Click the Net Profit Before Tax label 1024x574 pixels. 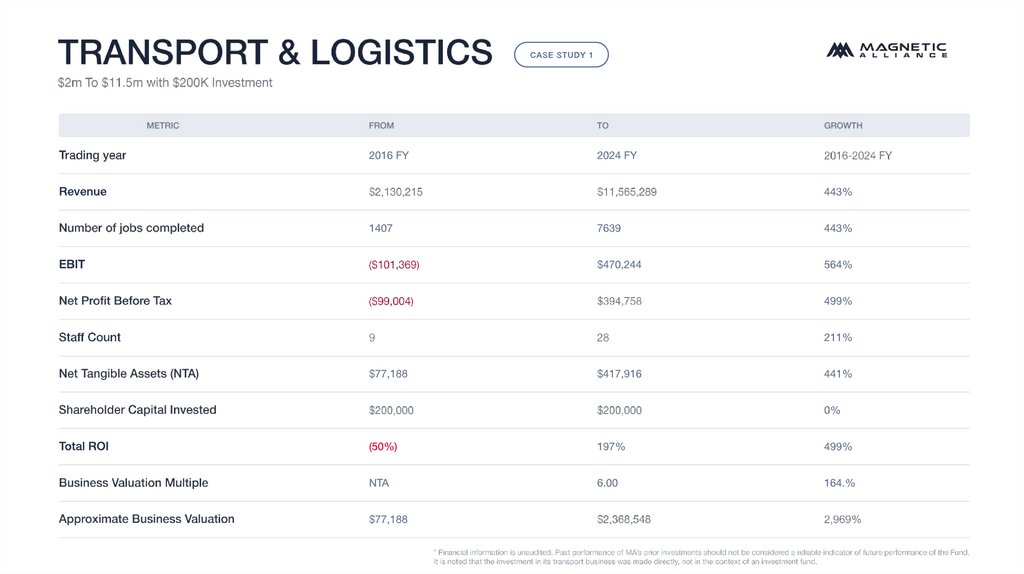pos(115,301)
